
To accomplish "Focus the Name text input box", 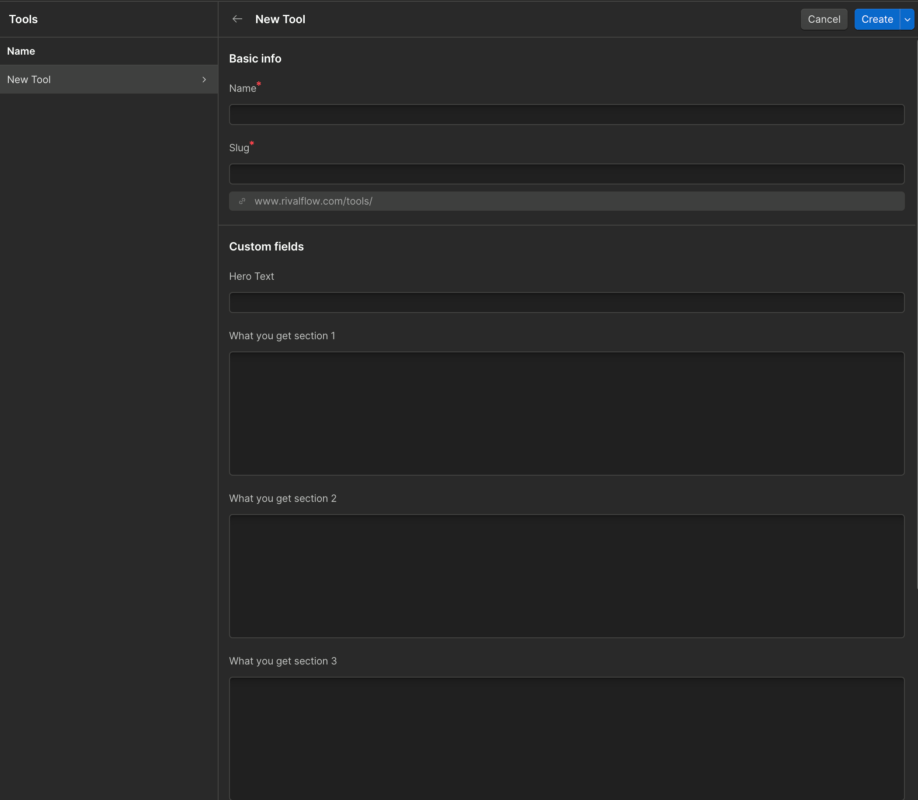I will (566, 114).
